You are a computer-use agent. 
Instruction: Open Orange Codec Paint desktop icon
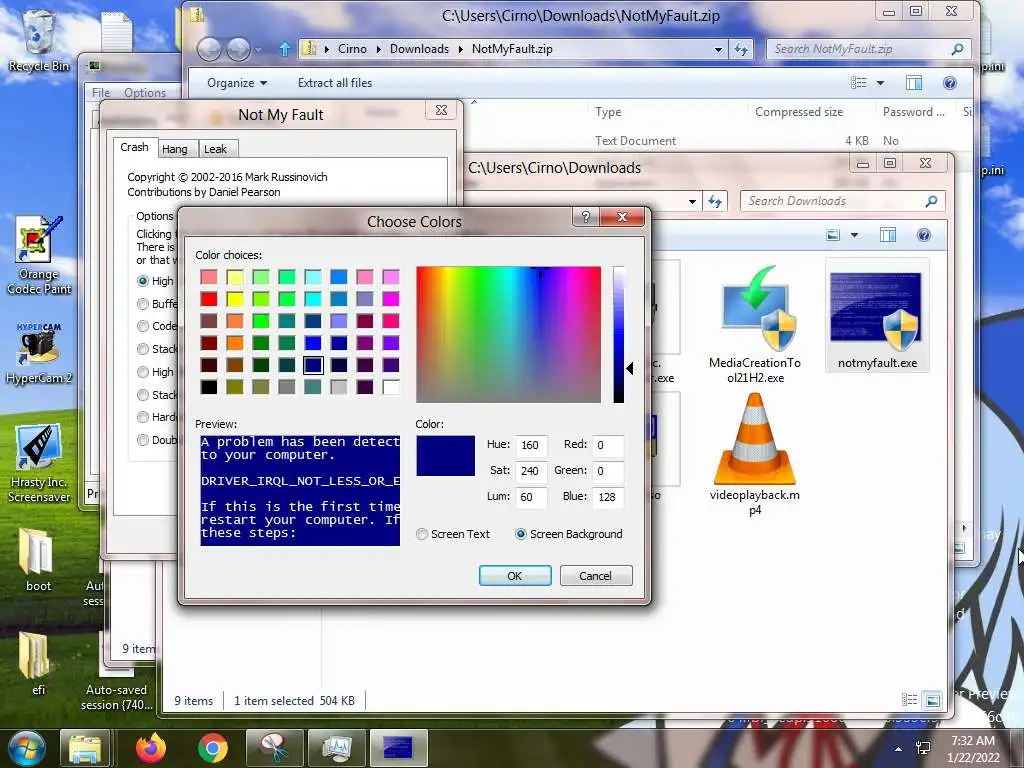click(x=39, y=255)
